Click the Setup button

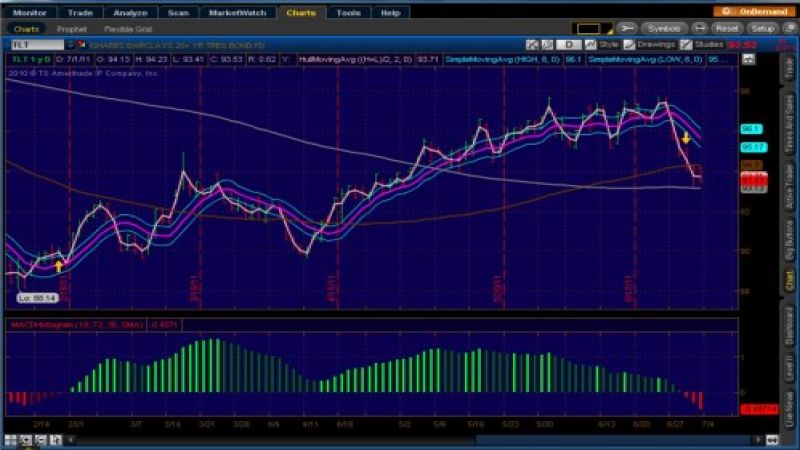762,29
